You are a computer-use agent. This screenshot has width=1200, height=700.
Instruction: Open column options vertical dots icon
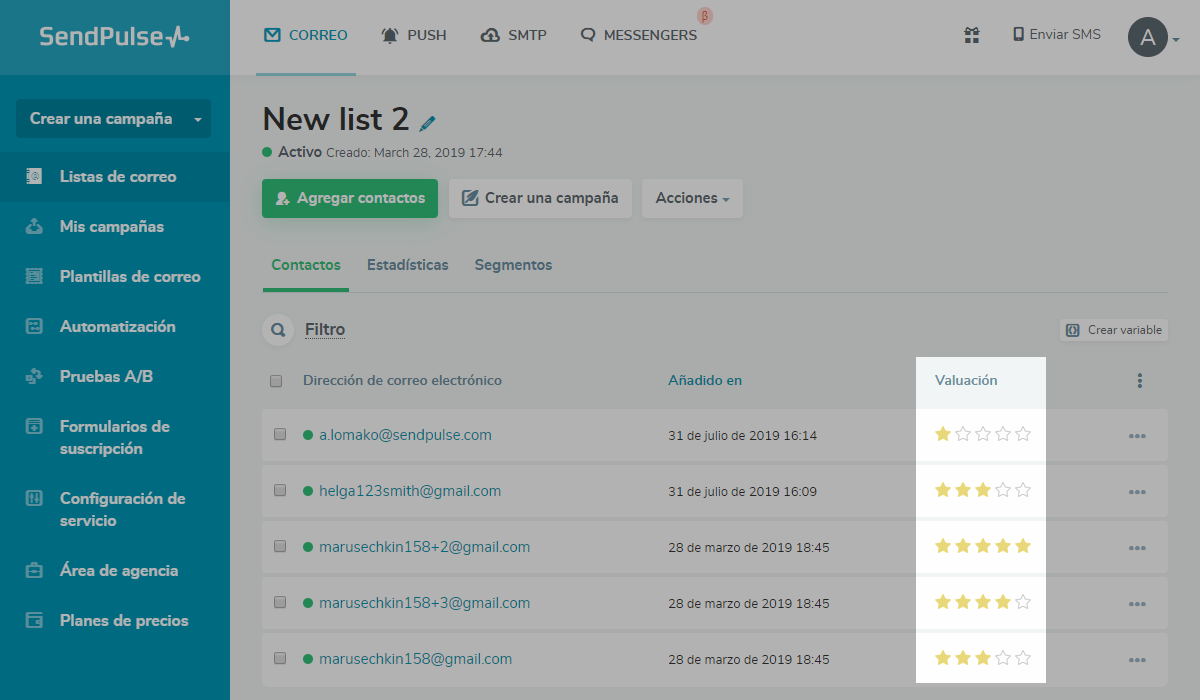1139,381
